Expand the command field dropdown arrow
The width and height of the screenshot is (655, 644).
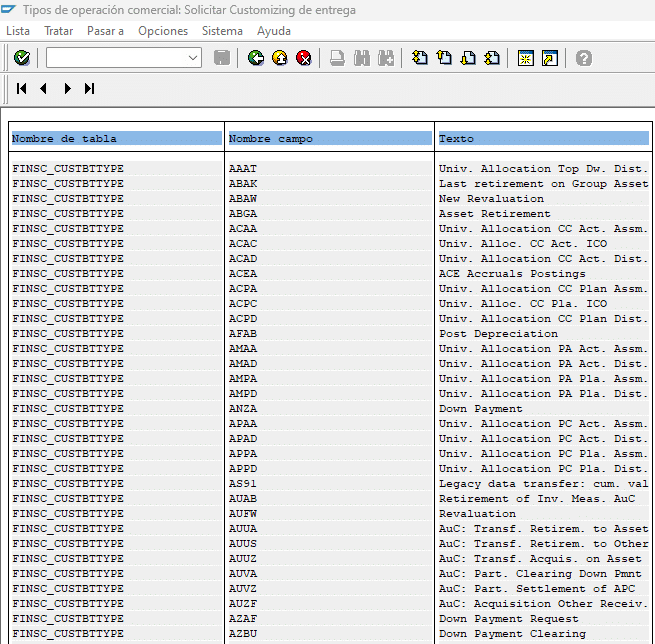tap(194, 59)
